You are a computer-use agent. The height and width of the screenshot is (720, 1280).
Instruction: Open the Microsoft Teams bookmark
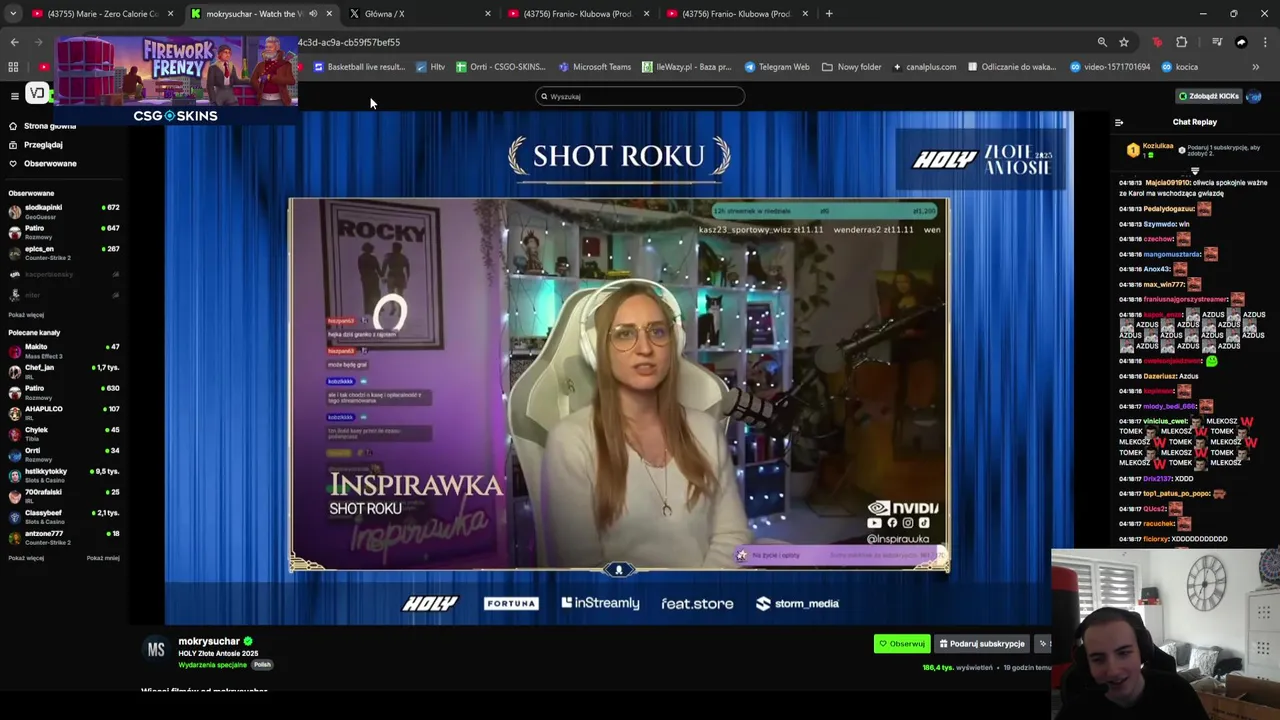pos(595,67)
